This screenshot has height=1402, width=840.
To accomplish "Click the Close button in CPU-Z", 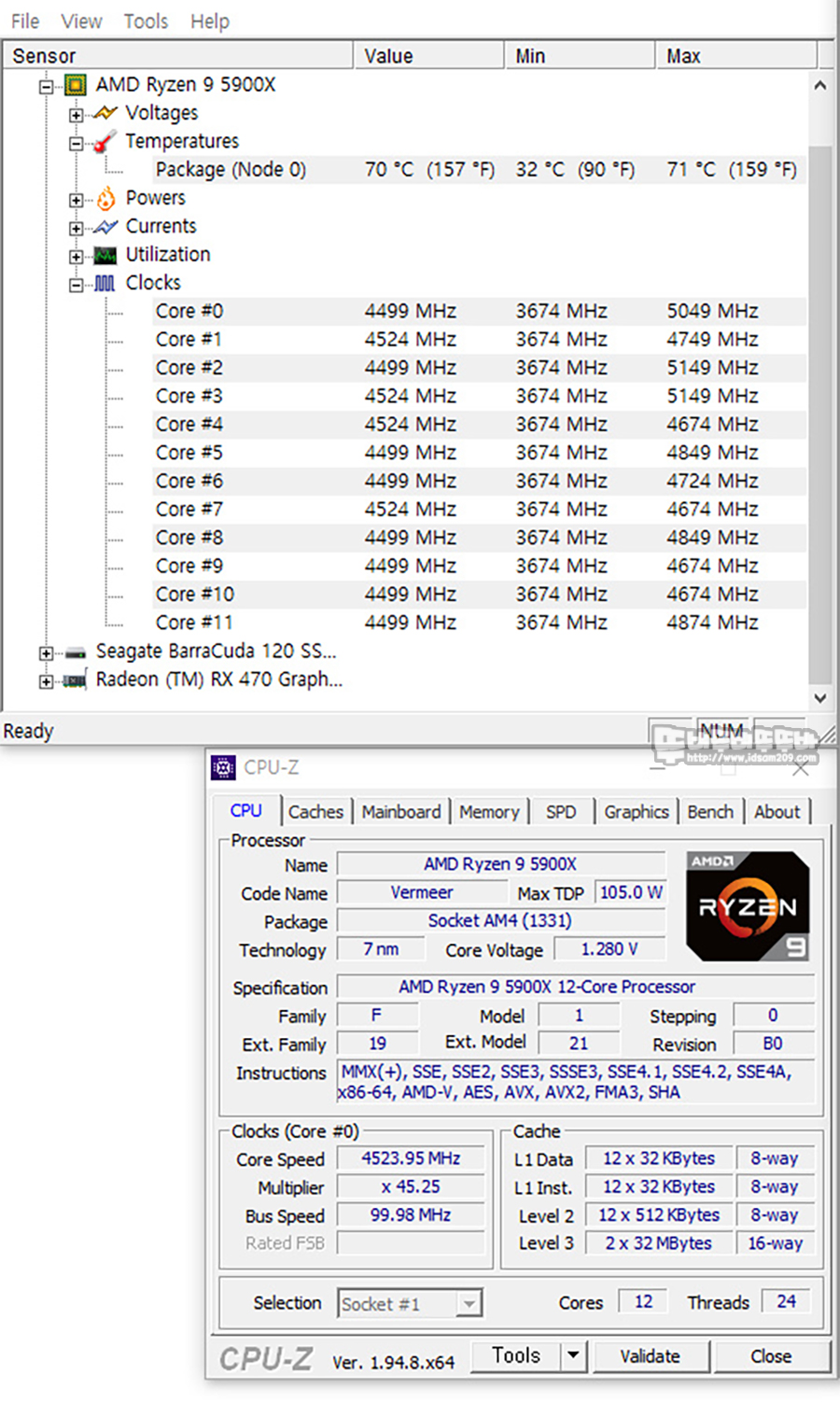I will pos(771,1356).
